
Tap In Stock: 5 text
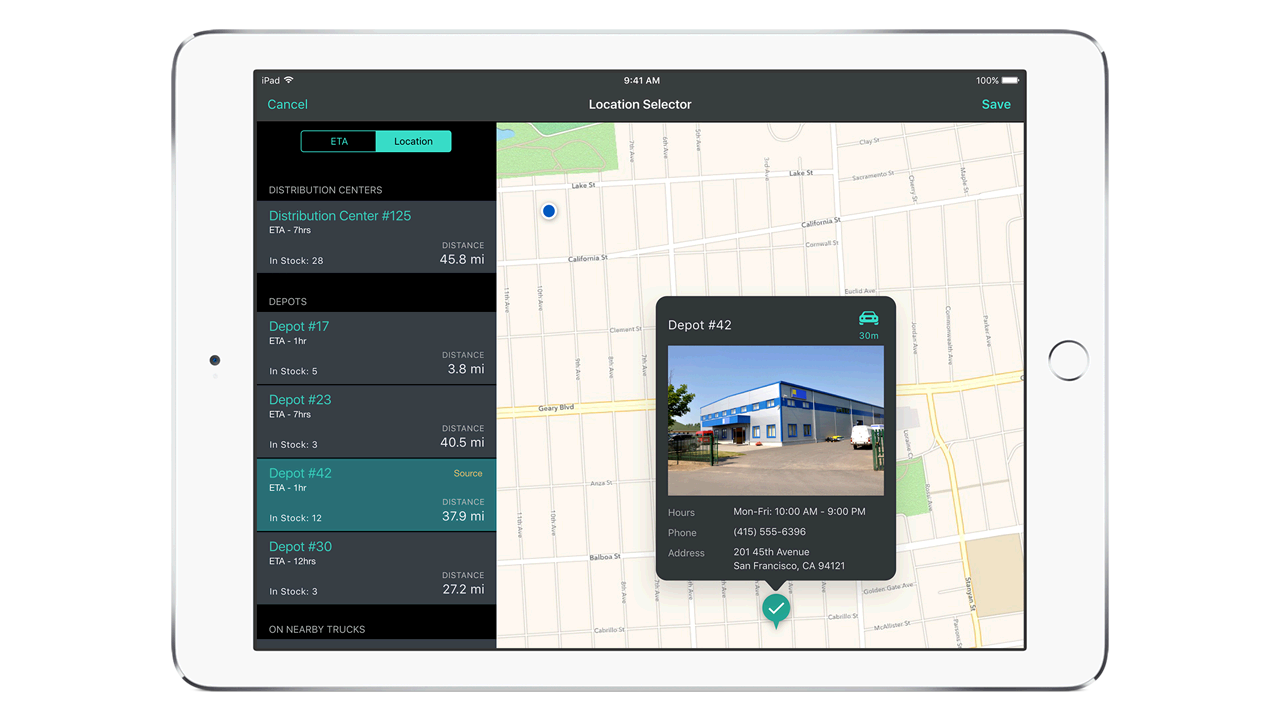[x=293, y=371]
